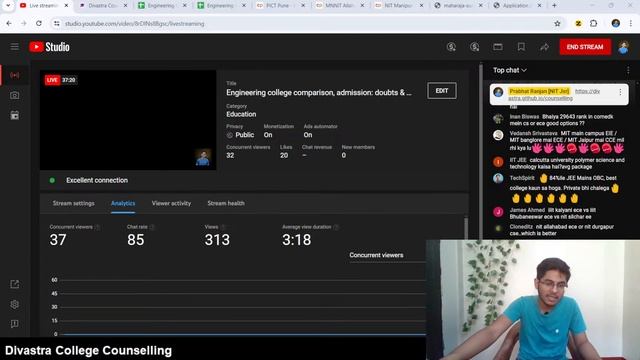Open the Stream health tab

[226, 203]
